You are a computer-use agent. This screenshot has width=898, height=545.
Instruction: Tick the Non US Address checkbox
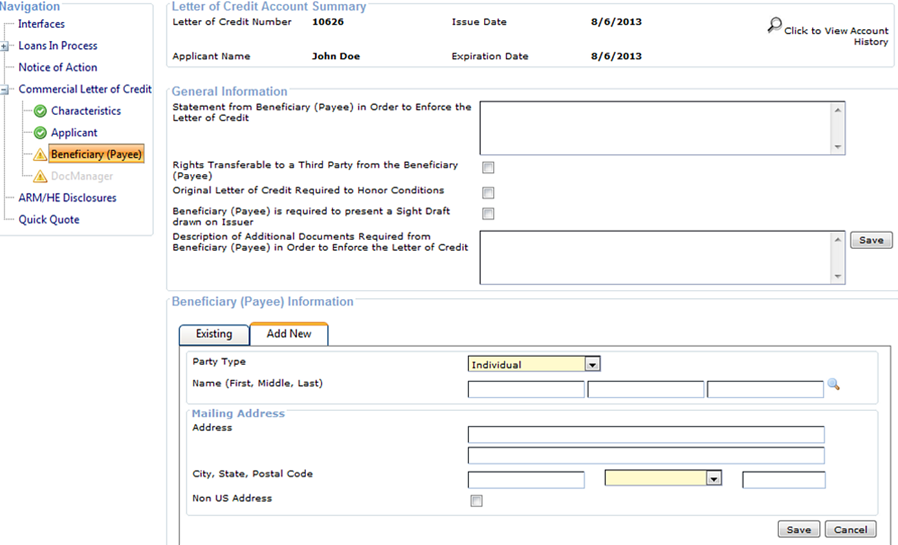(476, 501)
